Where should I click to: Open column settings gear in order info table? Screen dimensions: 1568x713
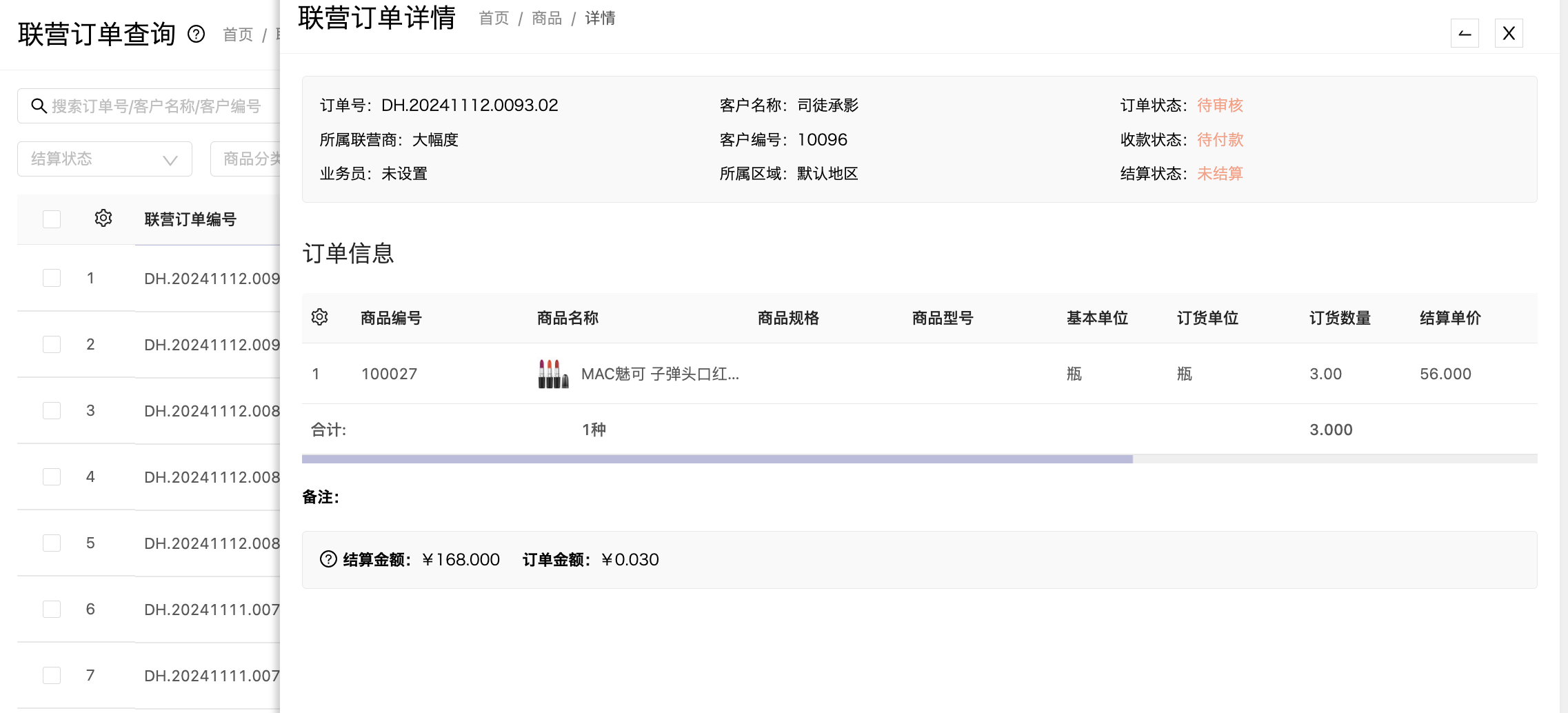(319, 317)
